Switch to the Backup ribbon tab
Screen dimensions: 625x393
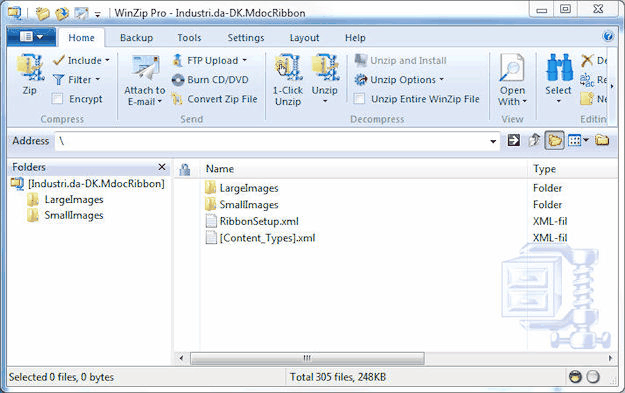pyautogui.click(x=136, y=38)
